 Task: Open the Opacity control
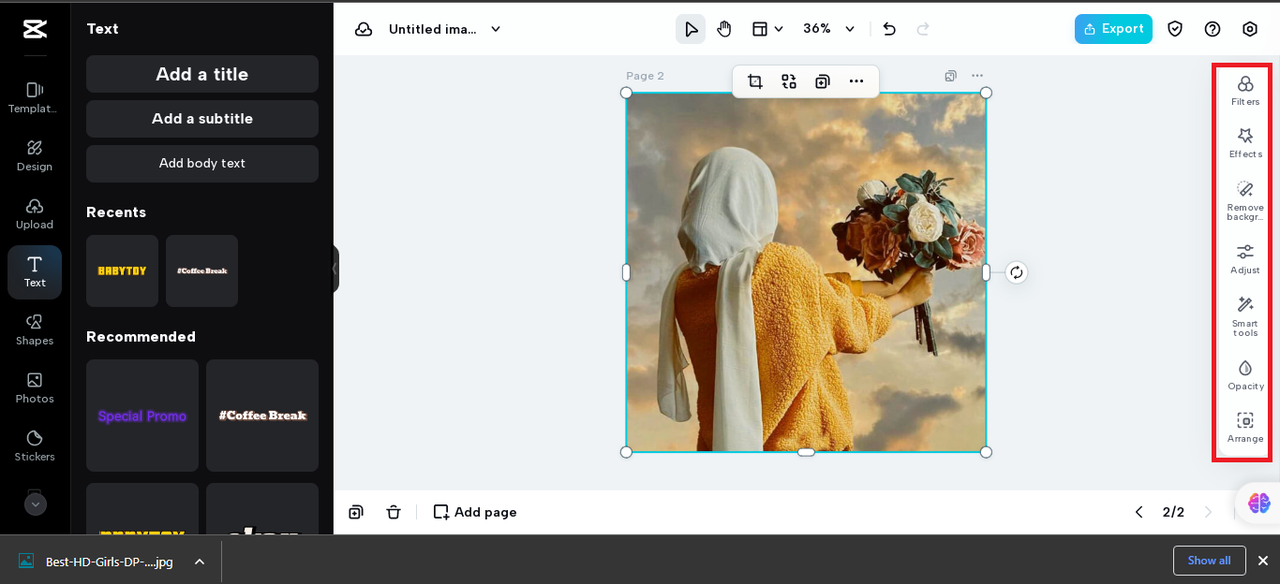[x=1245, y=375]
